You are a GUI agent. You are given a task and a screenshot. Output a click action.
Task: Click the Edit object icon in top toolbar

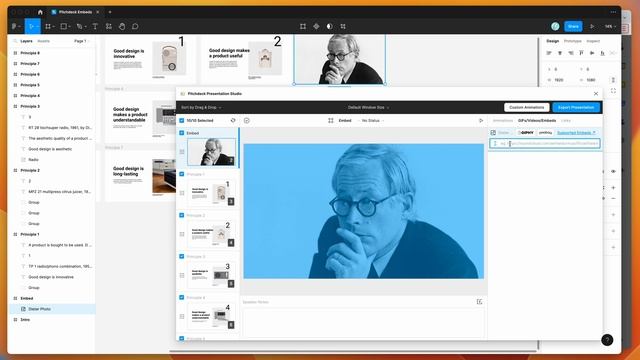tap(303, 27)
